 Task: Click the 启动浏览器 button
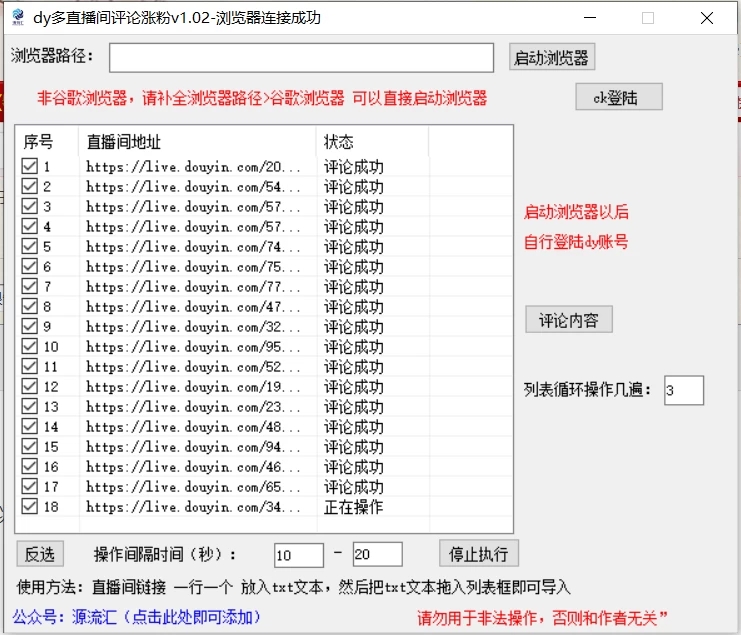click(551, 58)
